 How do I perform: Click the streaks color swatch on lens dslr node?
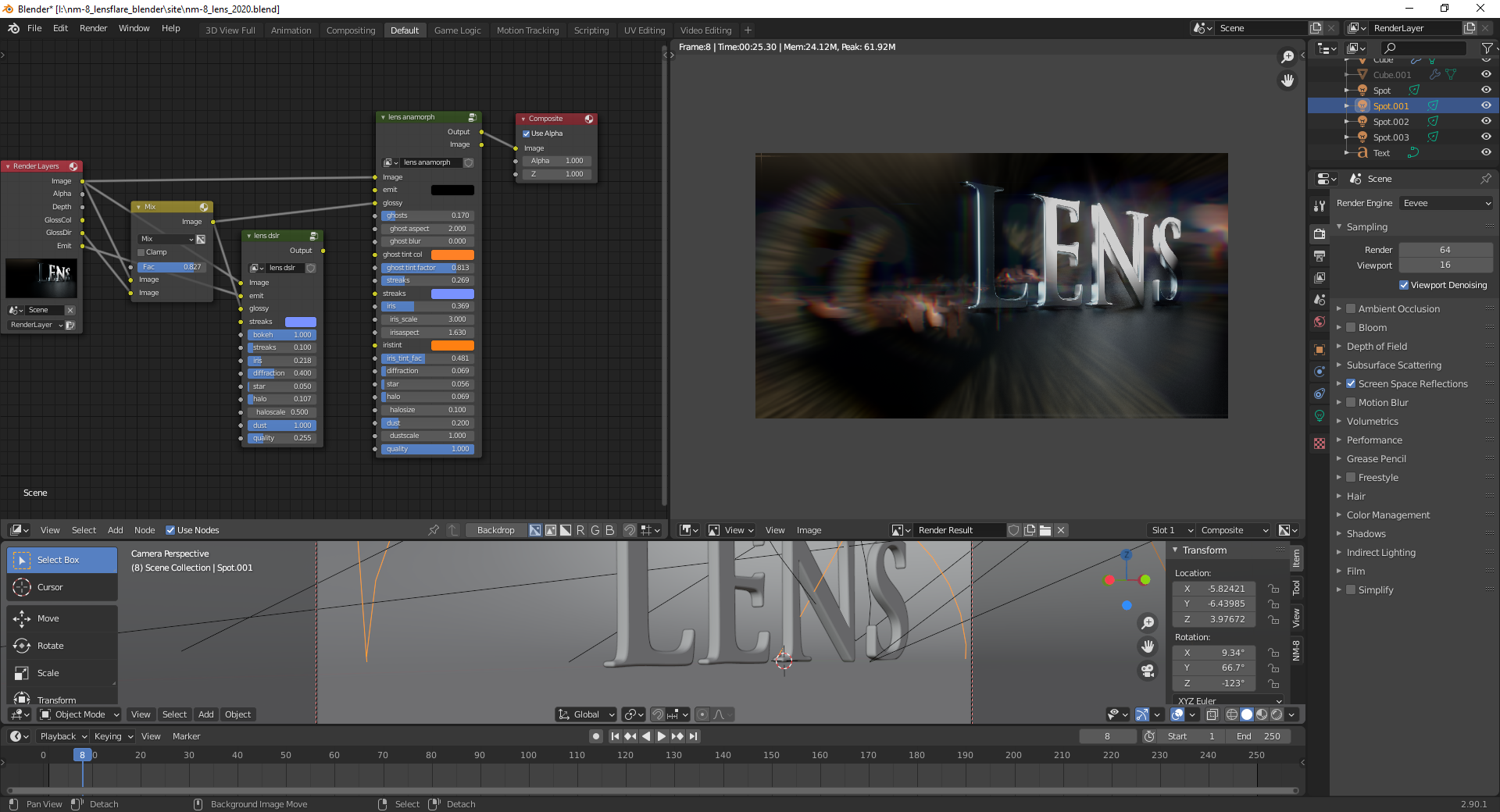(x=300, y=322)
